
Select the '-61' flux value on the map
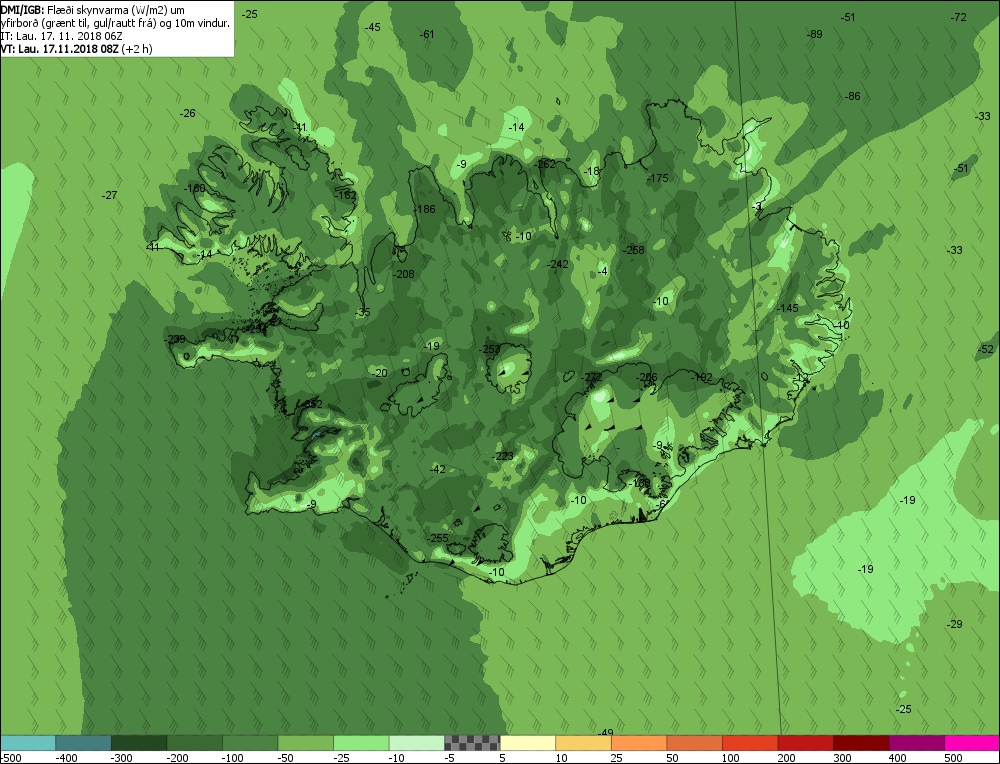427,34
